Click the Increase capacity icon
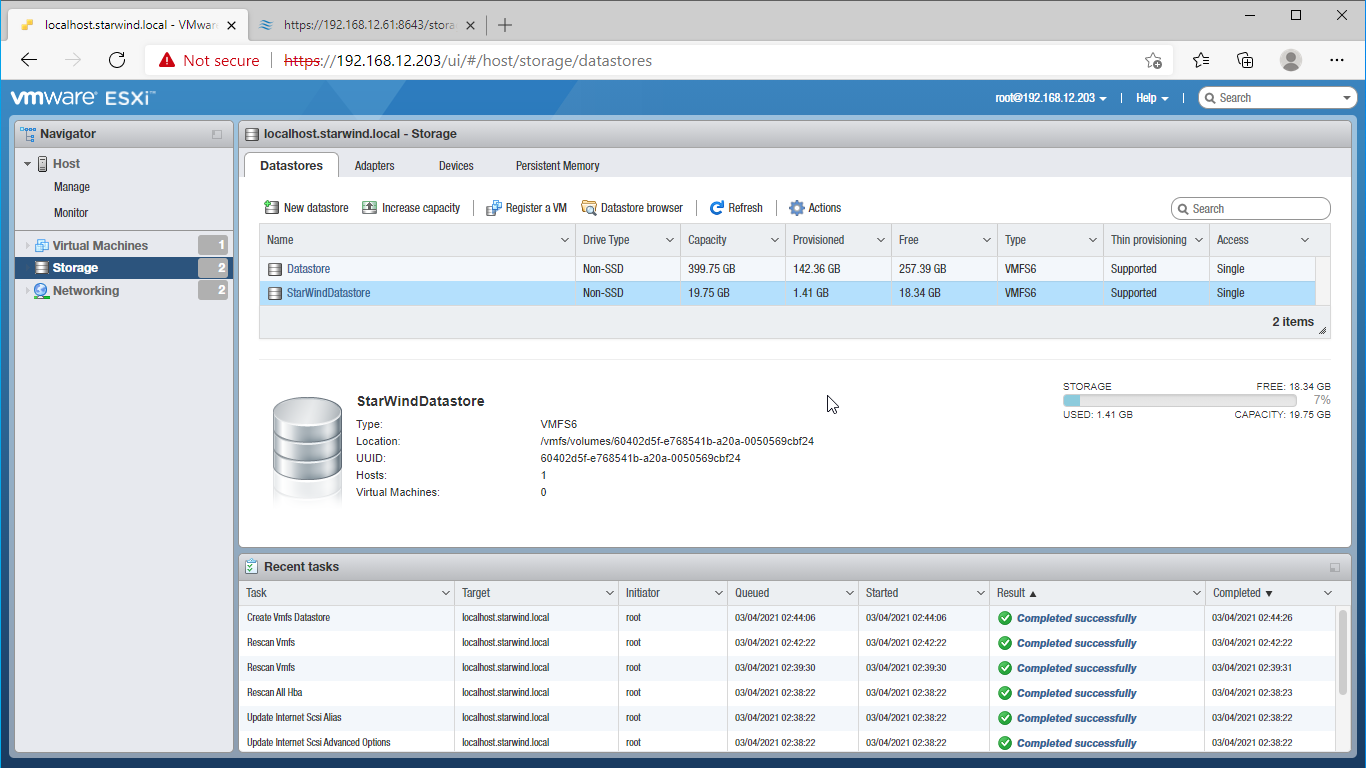This screenshot has height=768, width=1366. pyautogui.click(x=369, y=208)
